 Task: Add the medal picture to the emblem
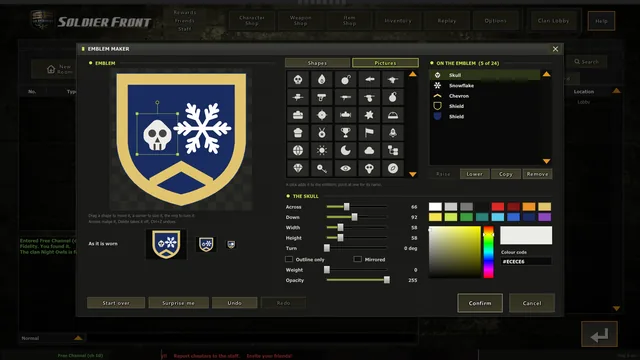point(322,133)
